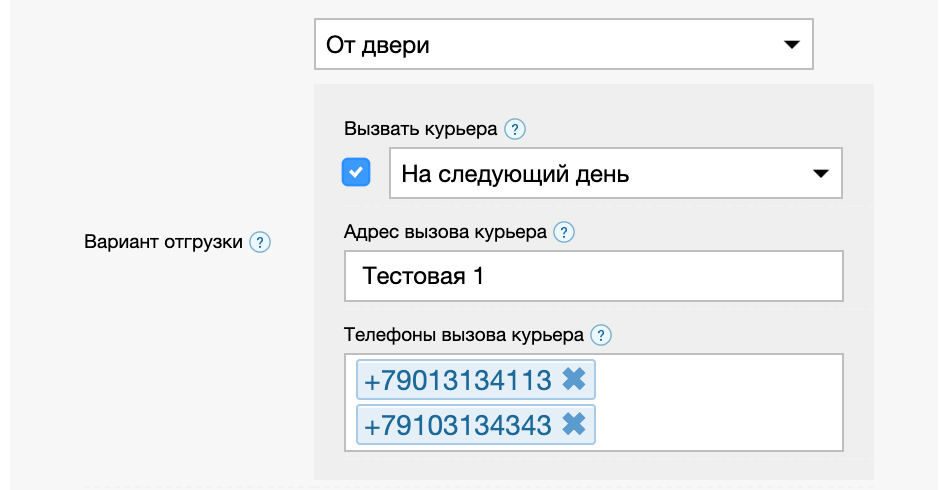Open the От двери dropdown
This screenshot has width=950, height=490.
[x=563, y=45]
